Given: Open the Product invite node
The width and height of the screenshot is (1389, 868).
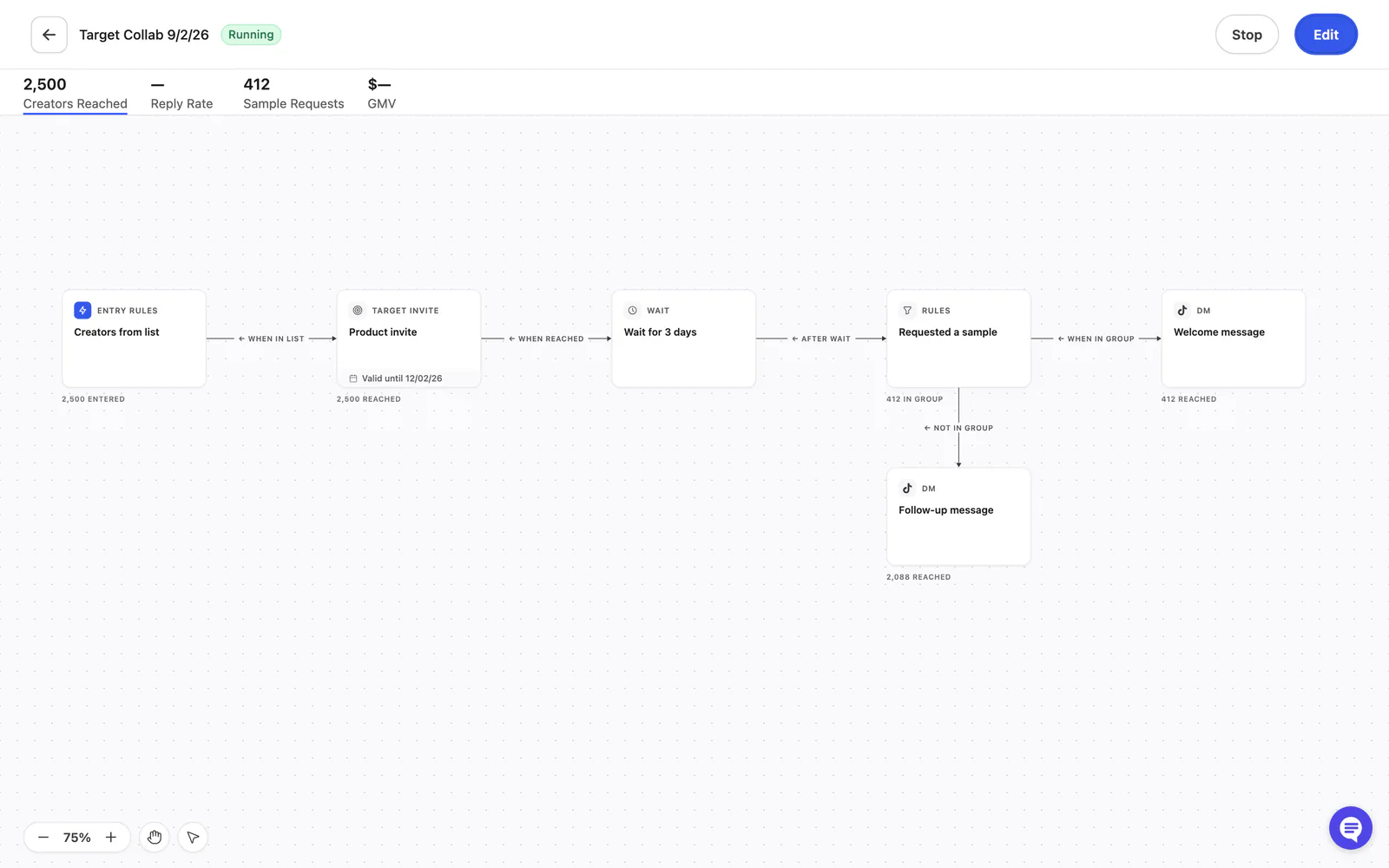Looking at the screenshot, I should pyautogui.click(x=409, y=339).
